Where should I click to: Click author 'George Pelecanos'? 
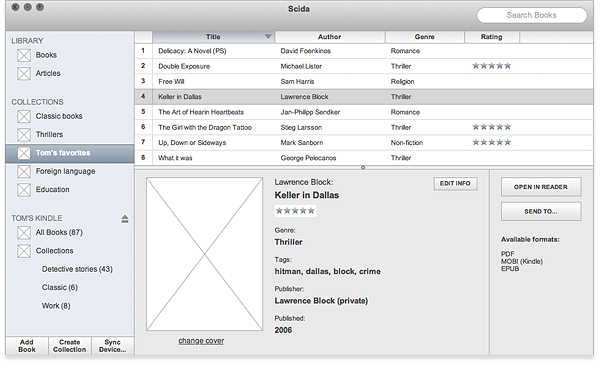pos(308,158)
